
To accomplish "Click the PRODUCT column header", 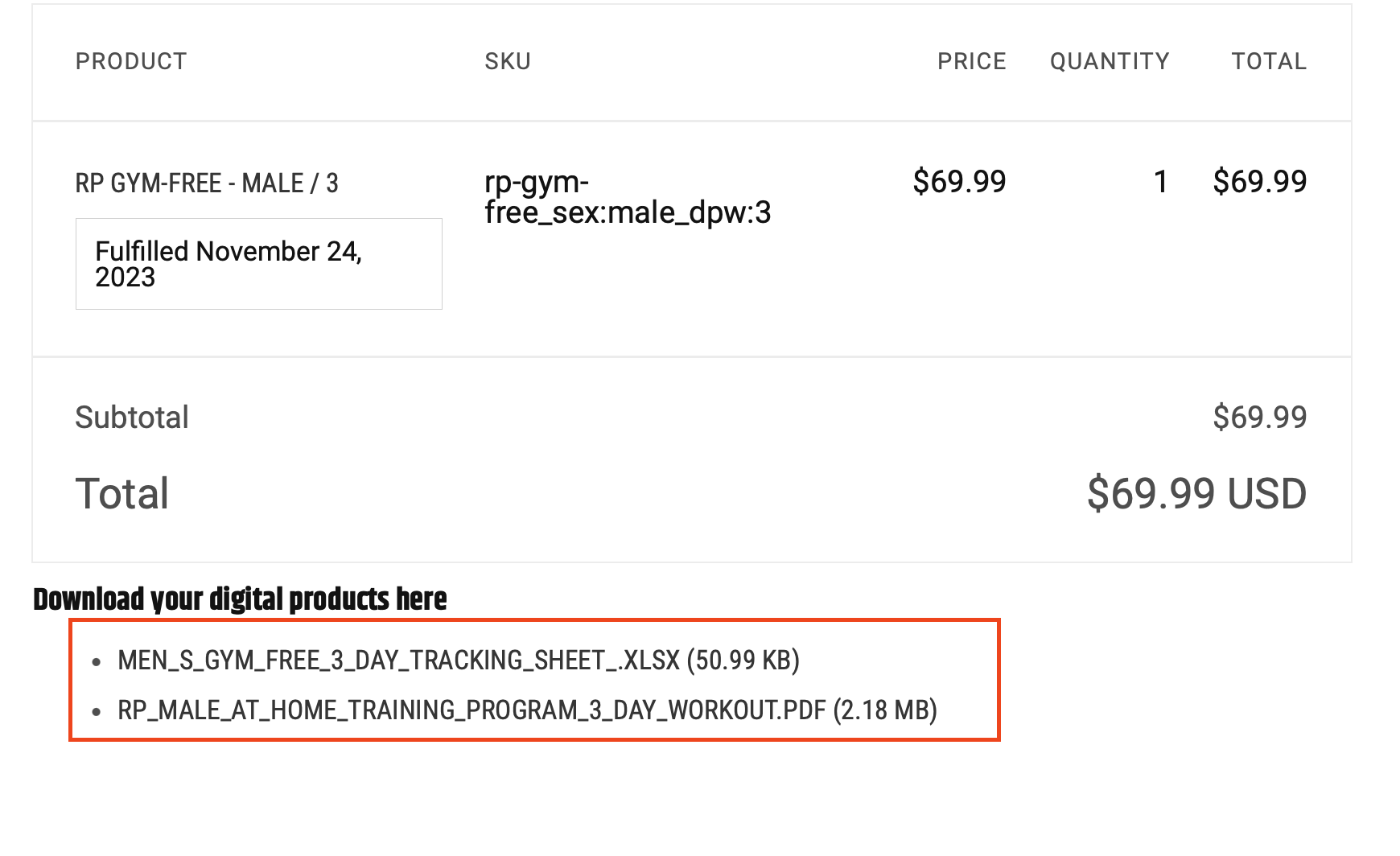I will point(131,61).
